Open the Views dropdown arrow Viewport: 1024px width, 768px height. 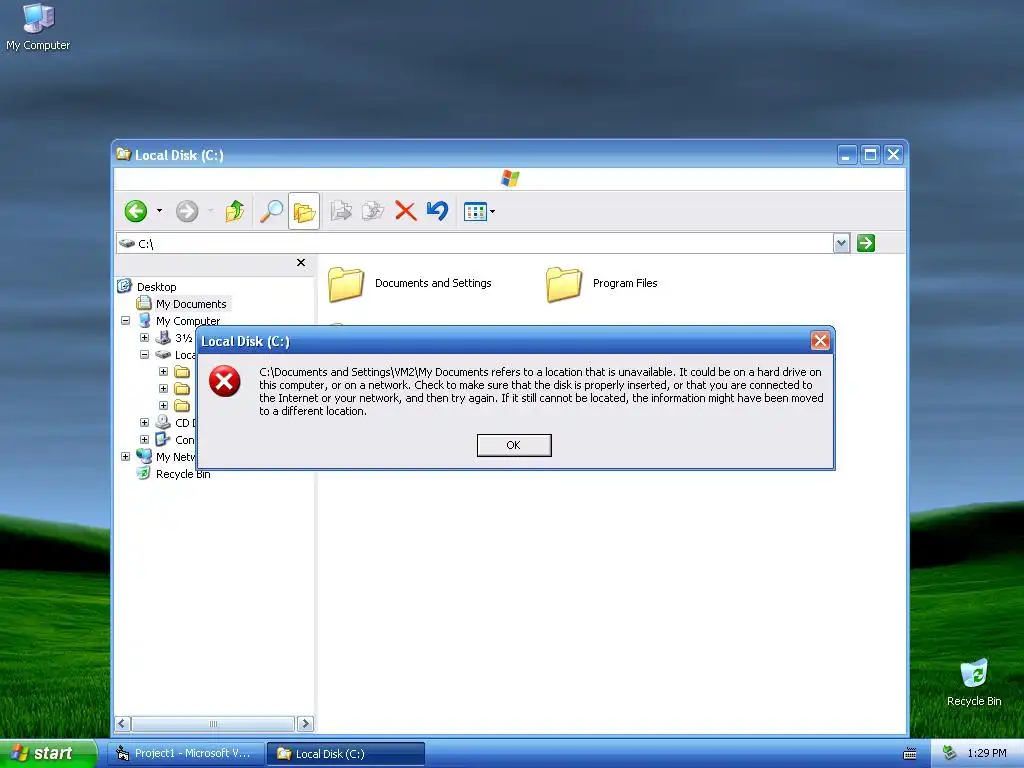492,212
